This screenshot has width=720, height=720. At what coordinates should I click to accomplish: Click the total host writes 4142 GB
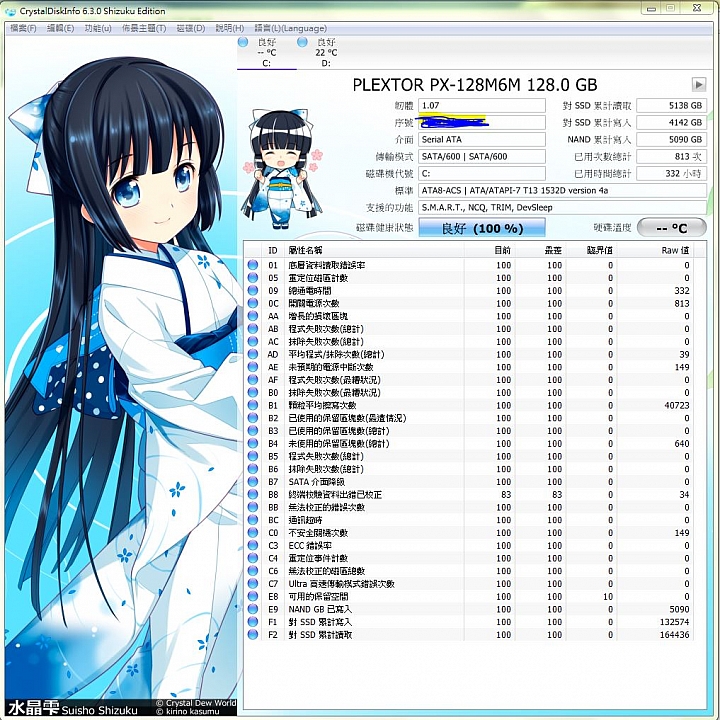click(x=671, y=123)
